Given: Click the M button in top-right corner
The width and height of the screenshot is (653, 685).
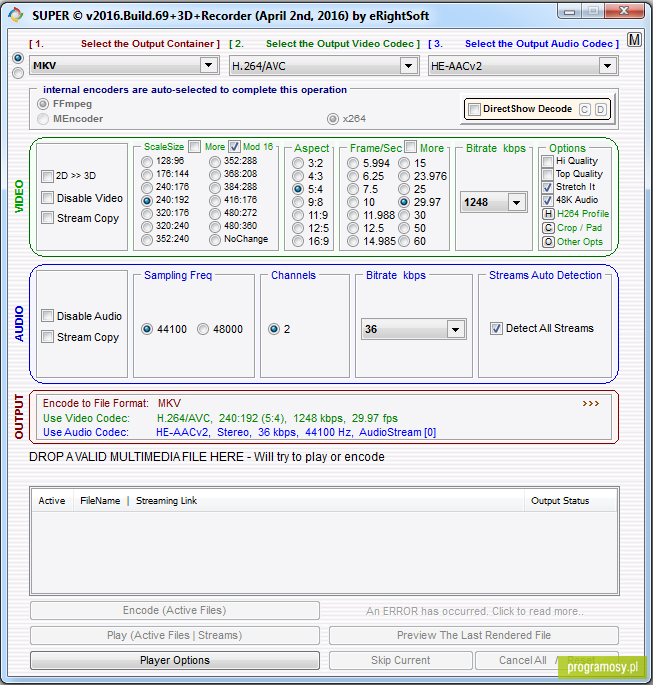Looking at the screenshot, I should [x=634, y=40].
